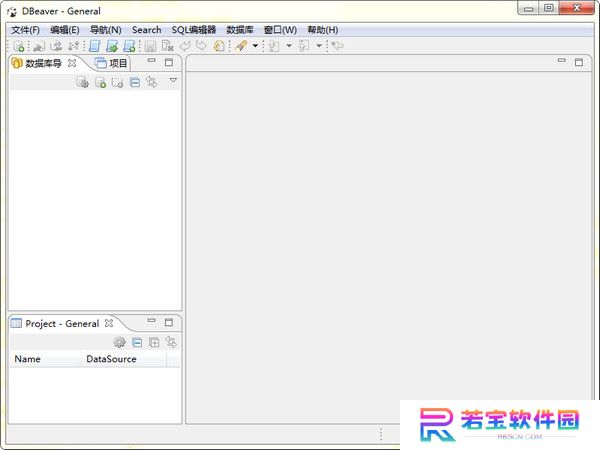Click the navigator connection settings gear icon

(x=82, y=82)
